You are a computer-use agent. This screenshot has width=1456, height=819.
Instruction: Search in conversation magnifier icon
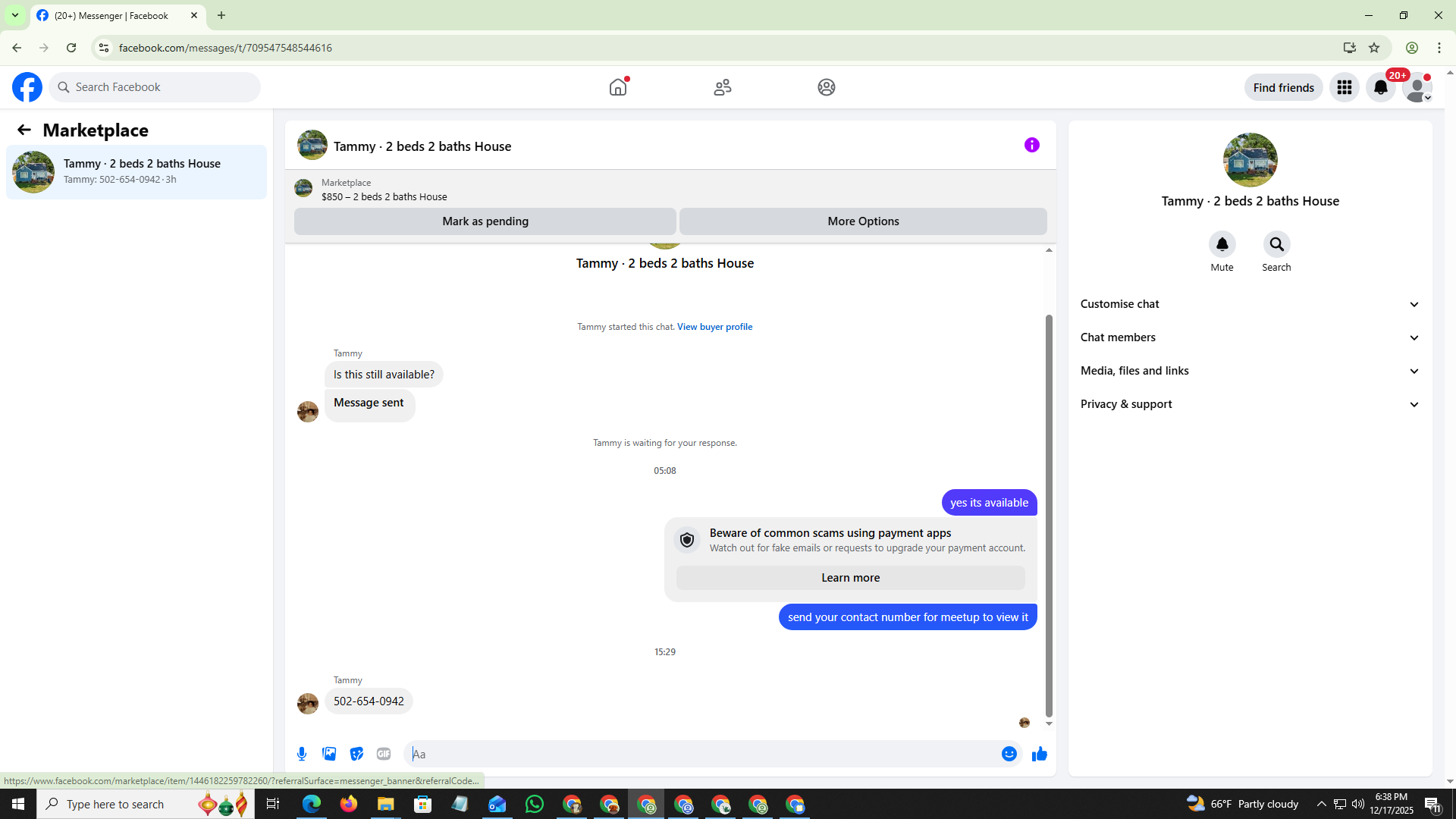pos(1276,244)
